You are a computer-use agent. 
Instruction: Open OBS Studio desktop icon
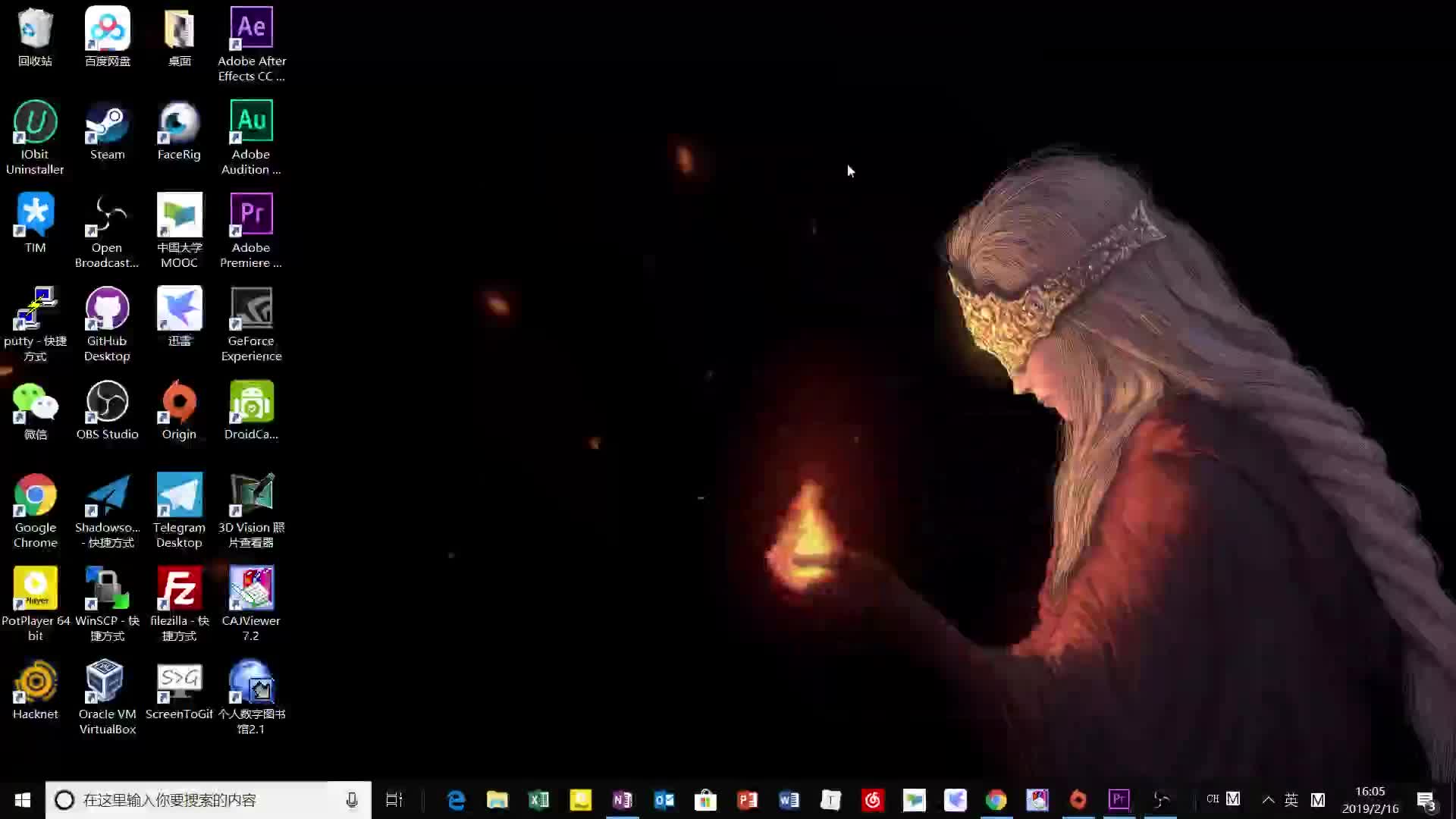point(107,403)
